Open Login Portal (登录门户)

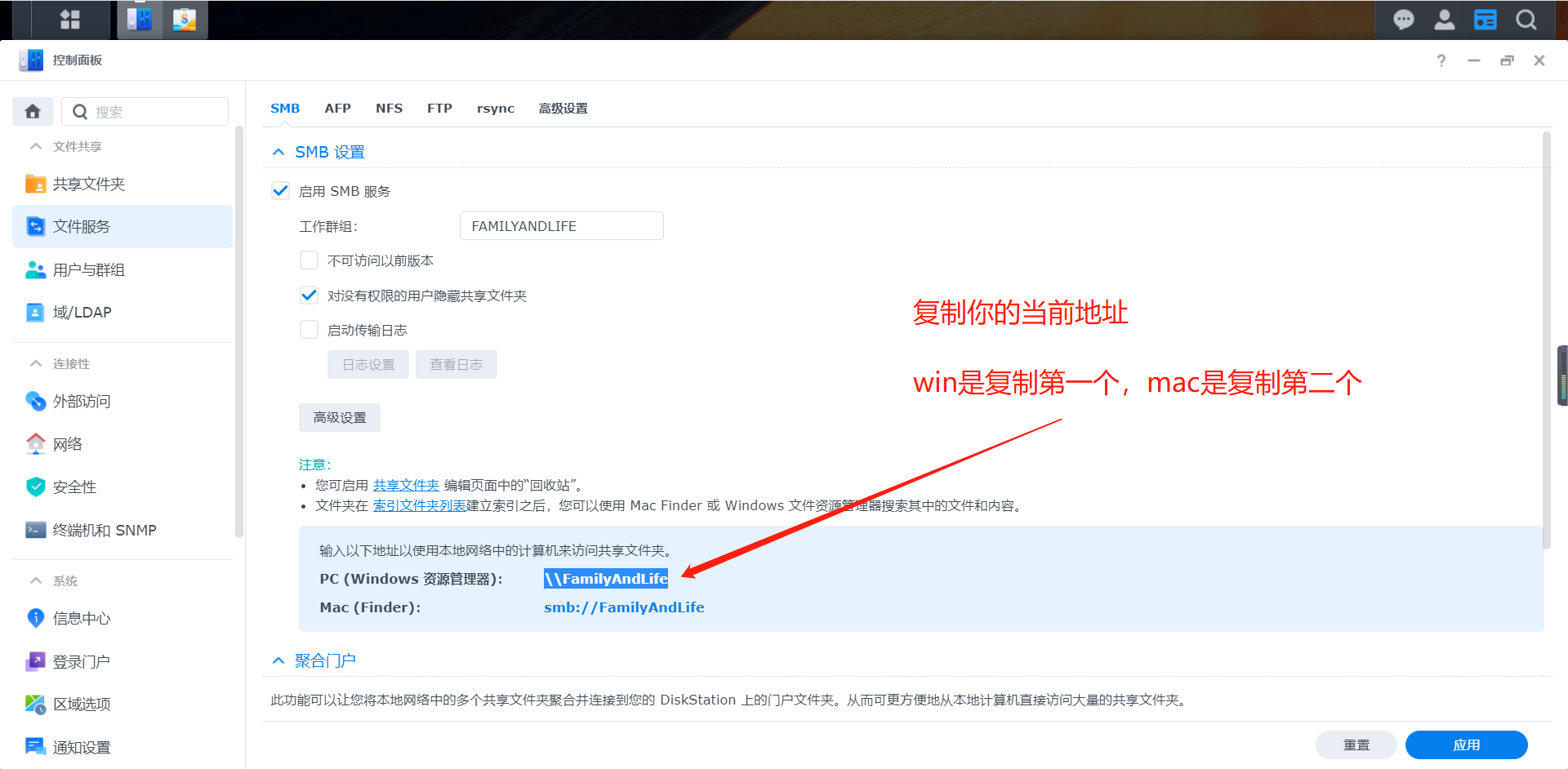[122, 661]
